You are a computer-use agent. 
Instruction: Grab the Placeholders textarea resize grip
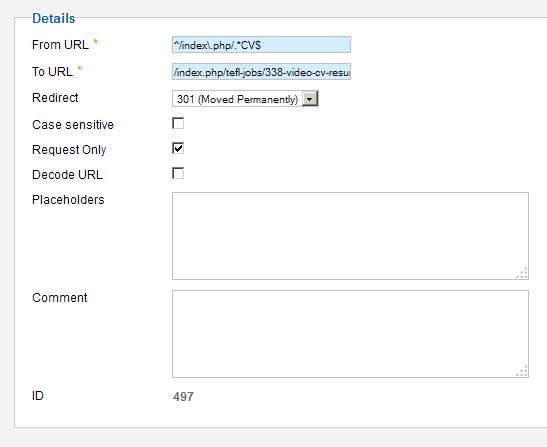pos(522,273)
